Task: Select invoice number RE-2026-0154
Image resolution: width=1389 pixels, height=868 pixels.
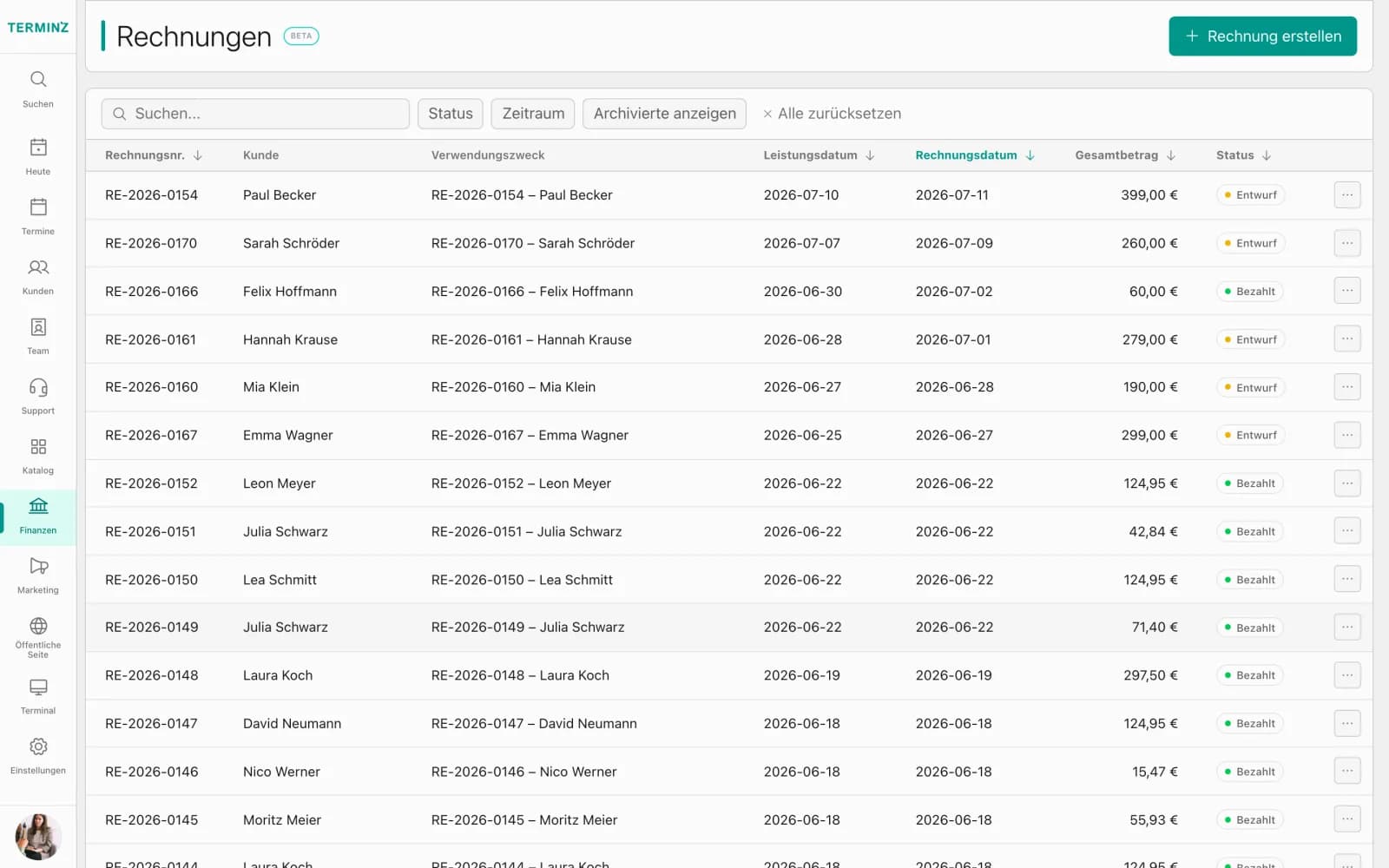Action: tap(151, 195)
